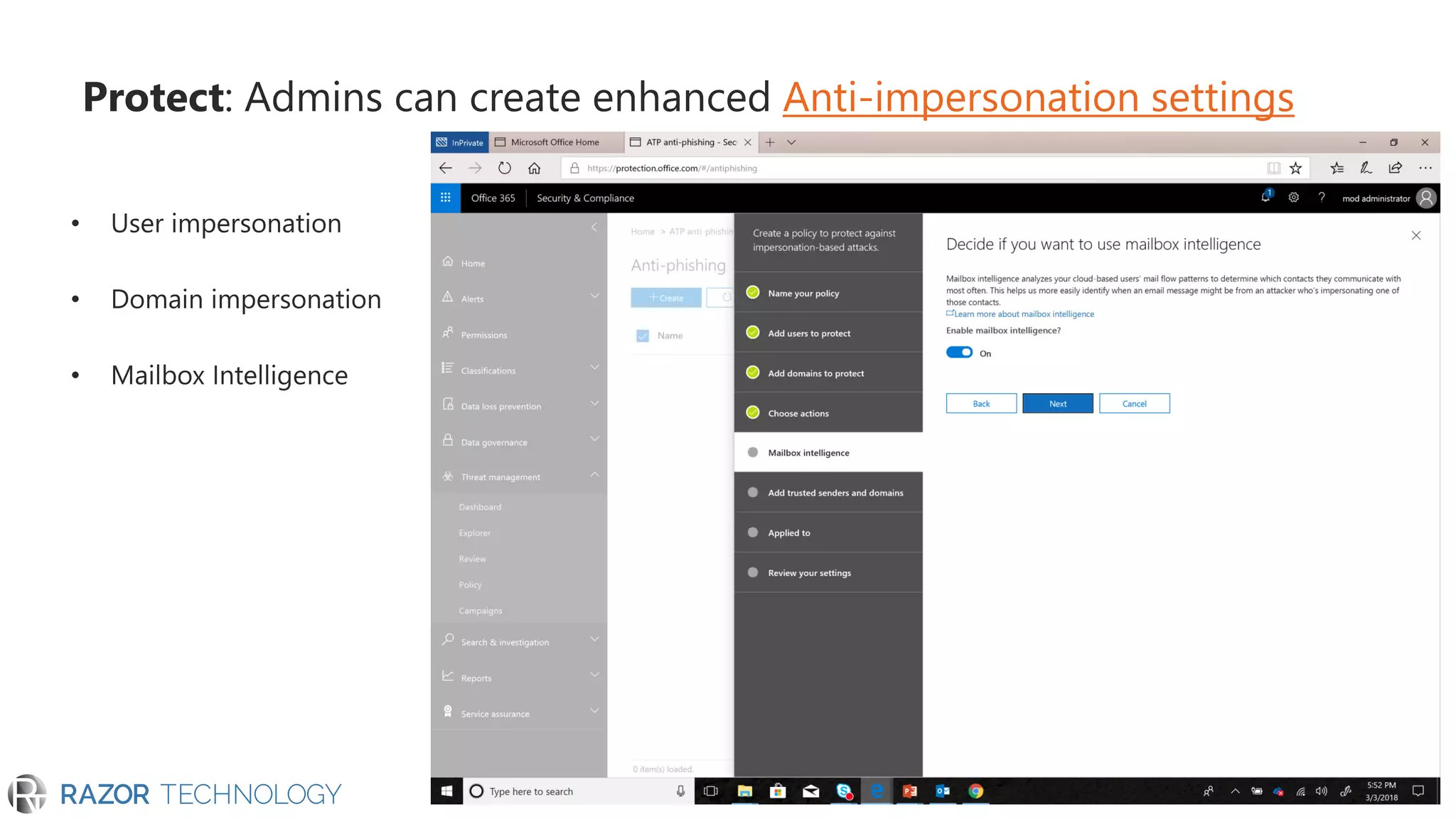Viewport: 1456px width, 819px height.
Task: Click the volume icon in system tray
Action: (x=1322, y=791)
